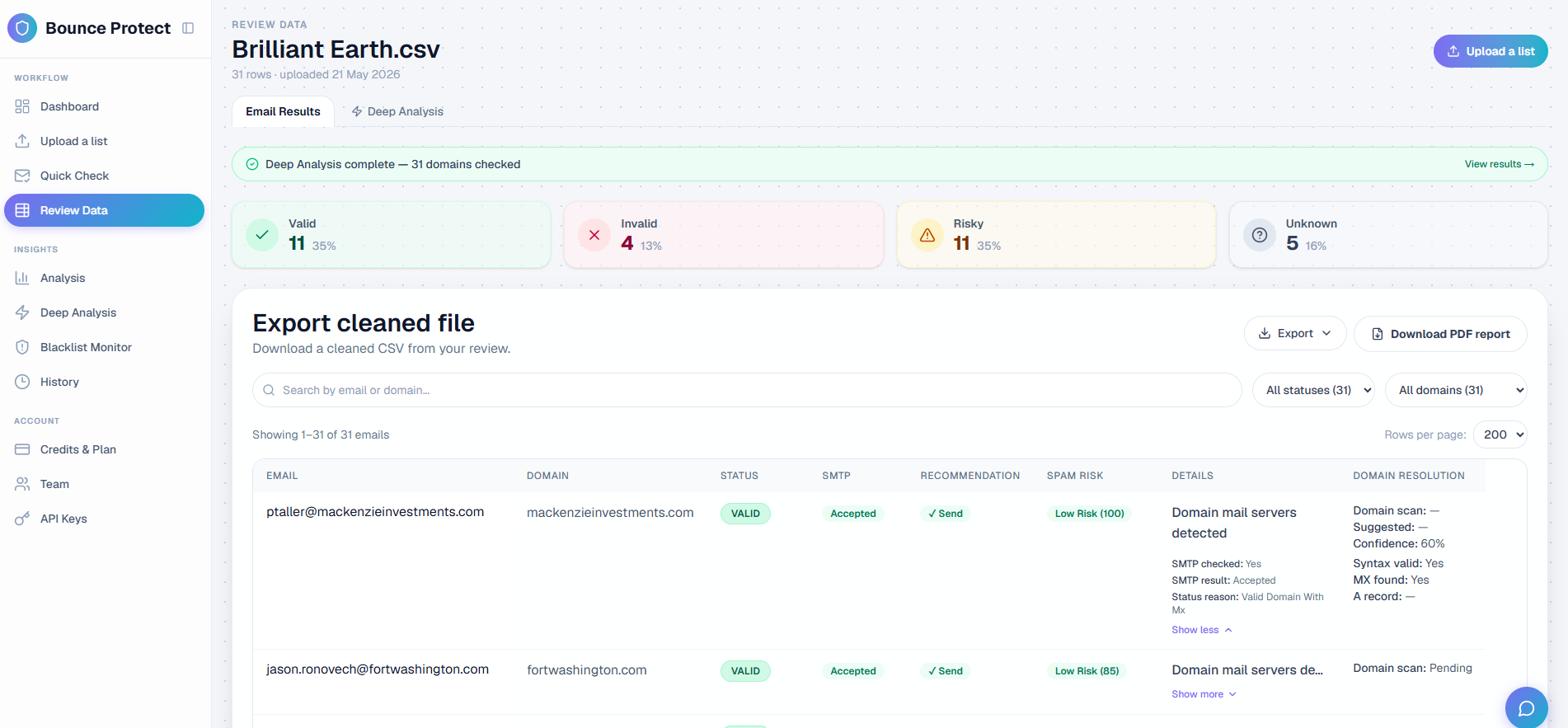The width and height of the screenshot is (1568, 728).
Task: Click the API Keys key icon
Action: tap(22, 519)
